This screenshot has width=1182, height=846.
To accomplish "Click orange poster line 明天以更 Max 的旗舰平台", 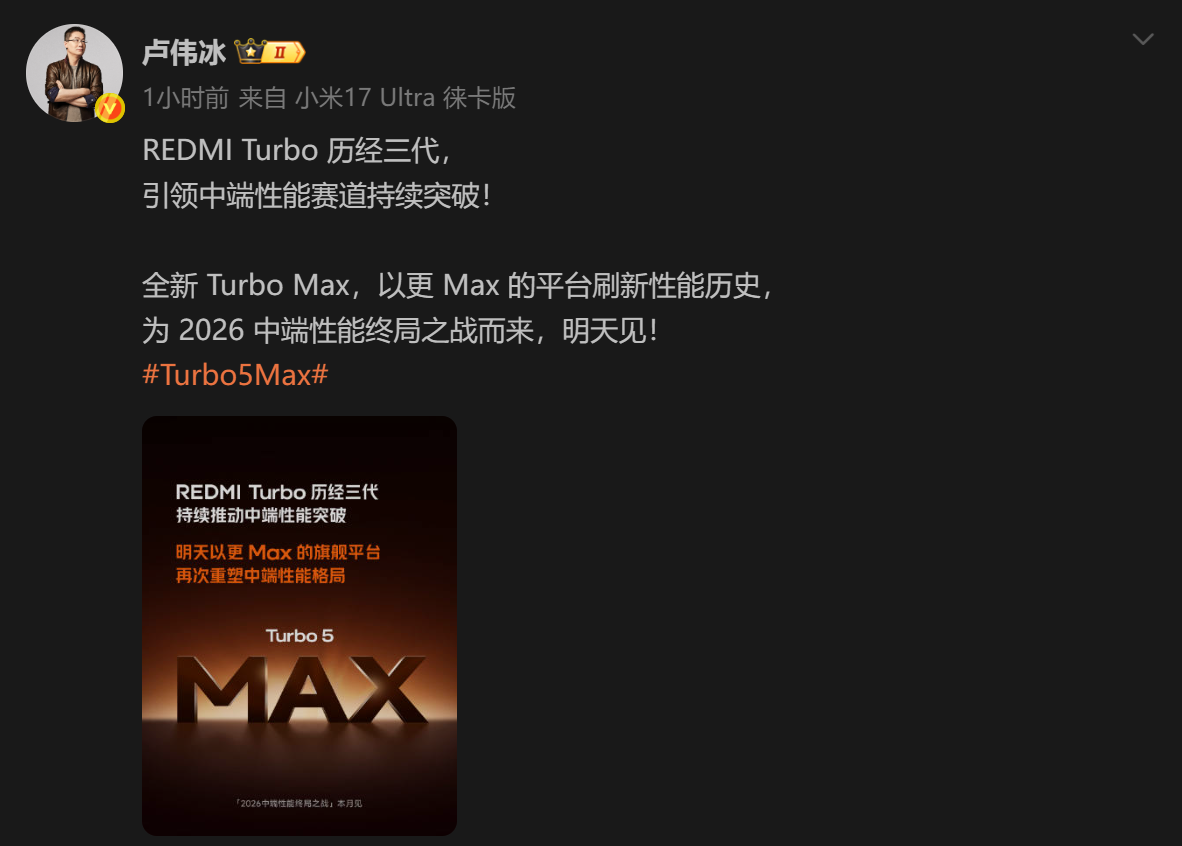I will coord(278,552).
